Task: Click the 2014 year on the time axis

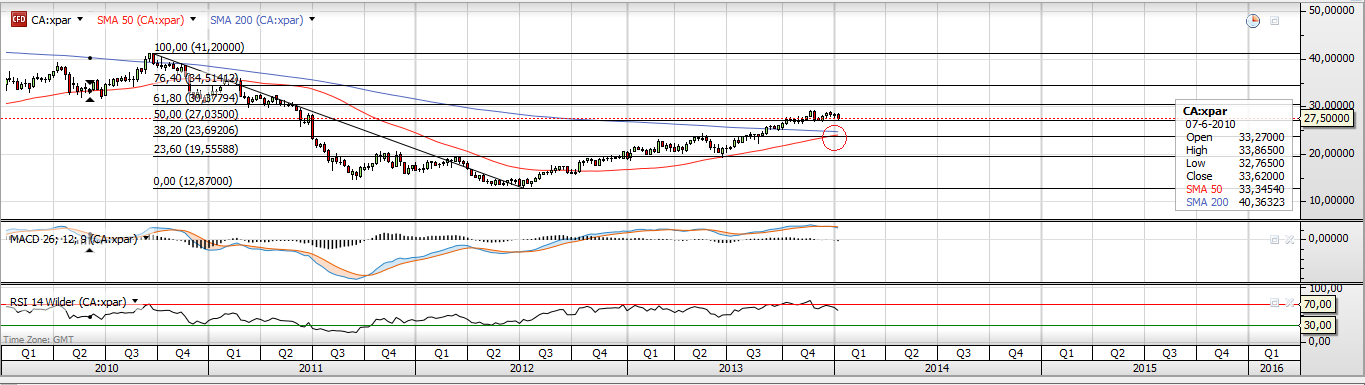Action: [x=937, y=368]
